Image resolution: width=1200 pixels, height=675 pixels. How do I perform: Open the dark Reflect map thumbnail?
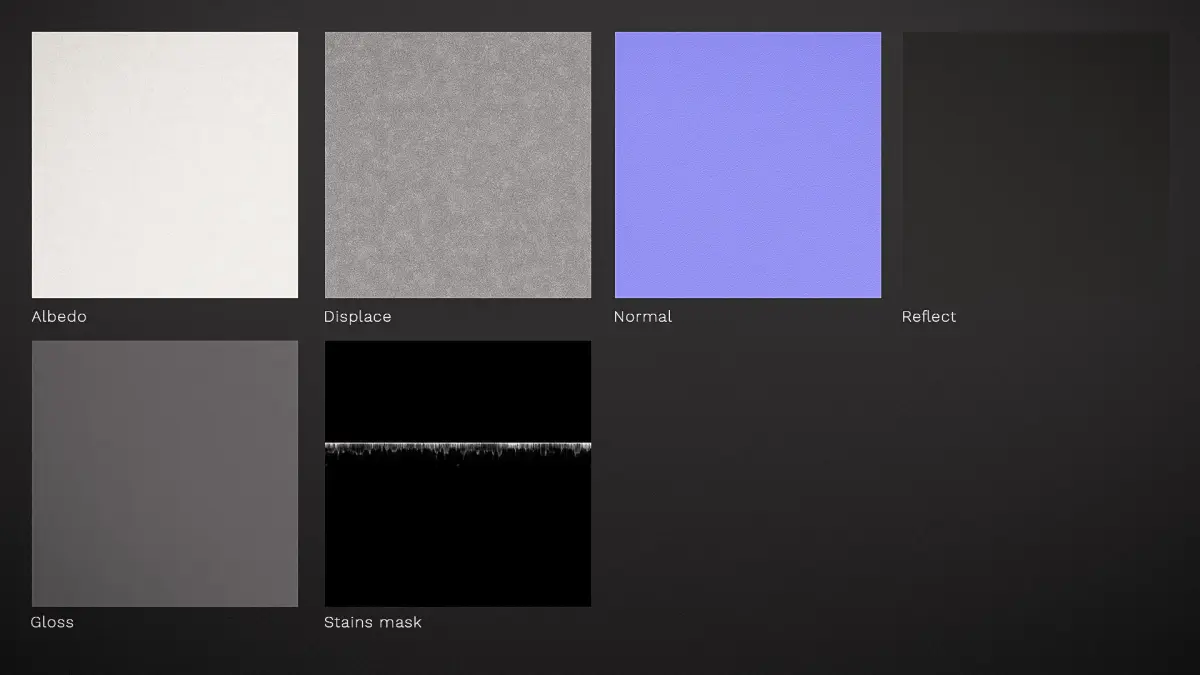1036,165
